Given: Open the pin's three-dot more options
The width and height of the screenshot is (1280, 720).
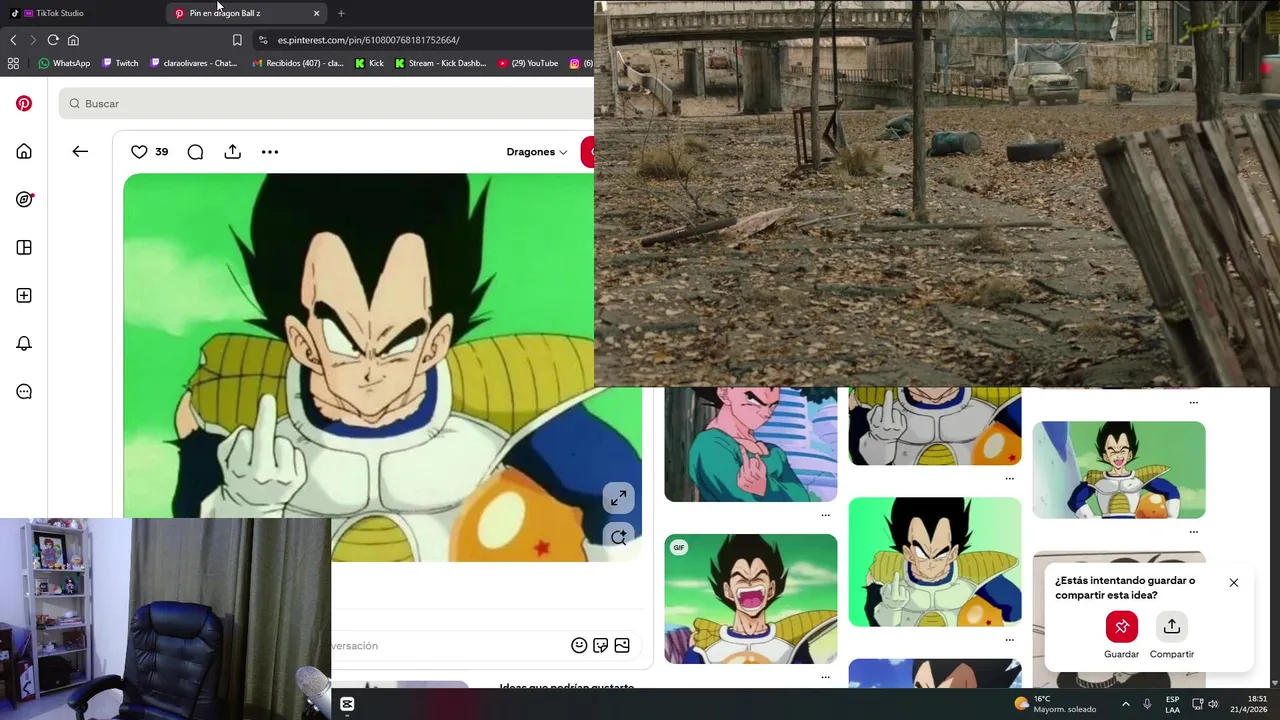Looking at the screenshot, I should [x=270, y=152].
